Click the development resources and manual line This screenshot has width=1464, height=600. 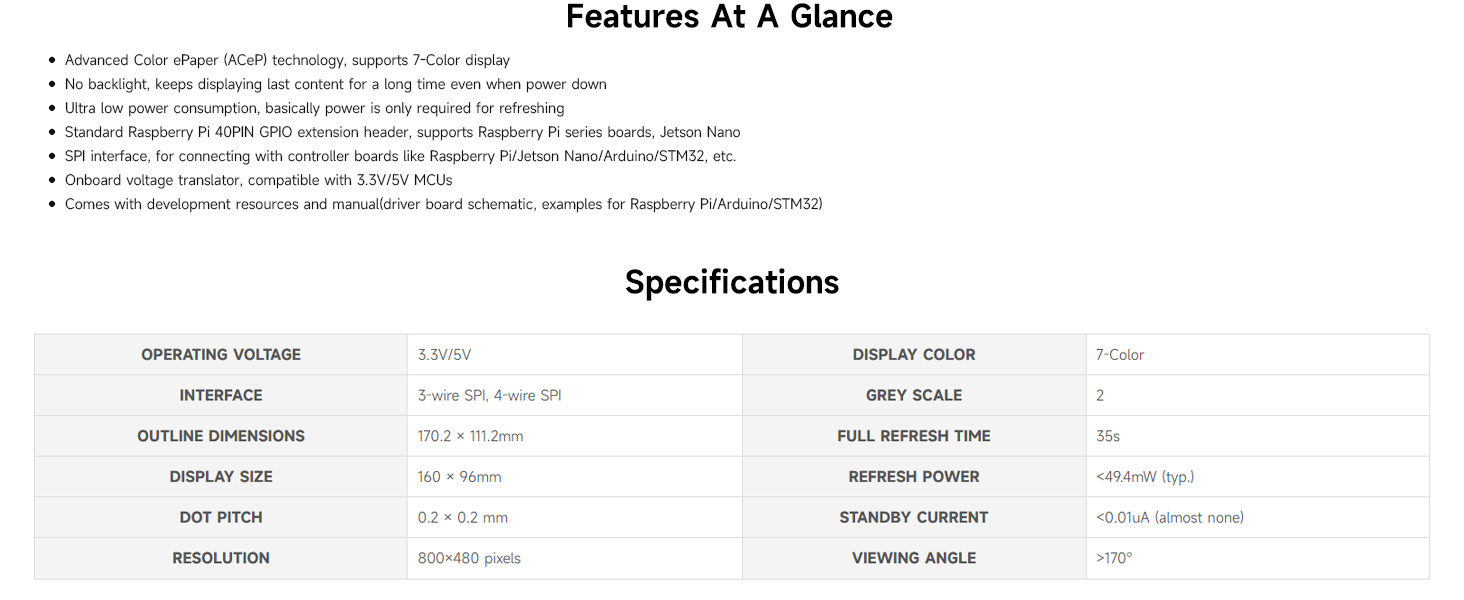coord(443,204)
